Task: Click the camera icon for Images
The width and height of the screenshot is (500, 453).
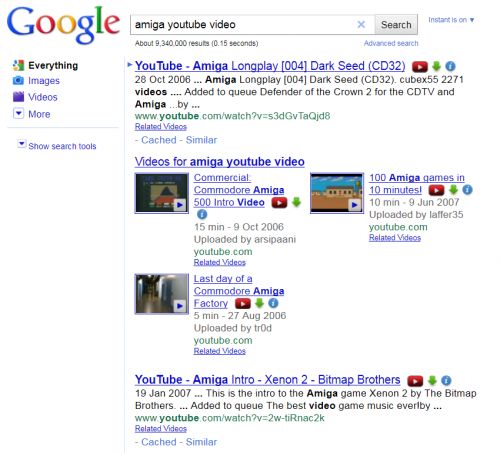Action: (18, 80)
